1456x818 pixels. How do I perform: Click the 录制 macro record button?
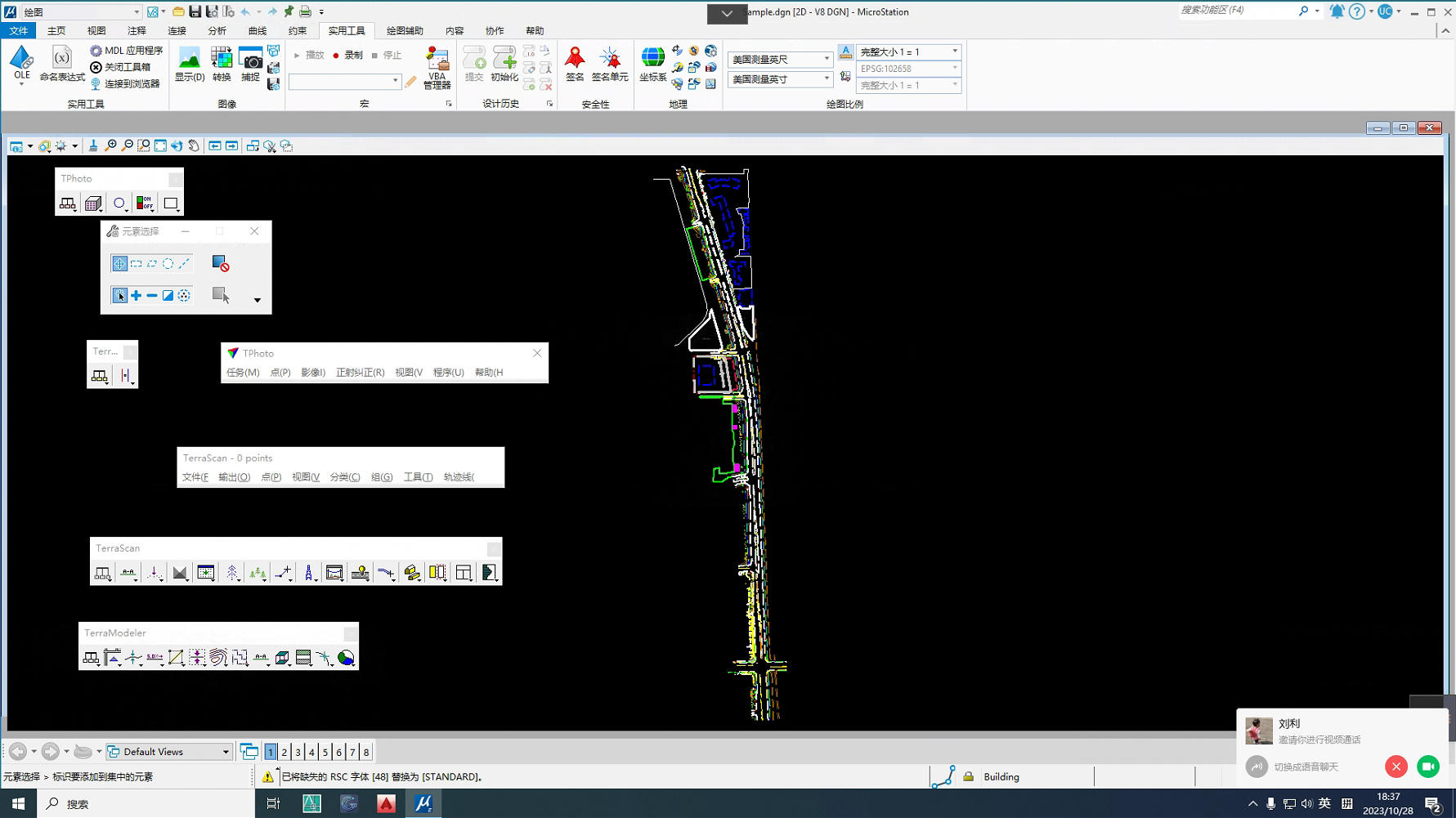pyautogui.click(x=347, y=56)
